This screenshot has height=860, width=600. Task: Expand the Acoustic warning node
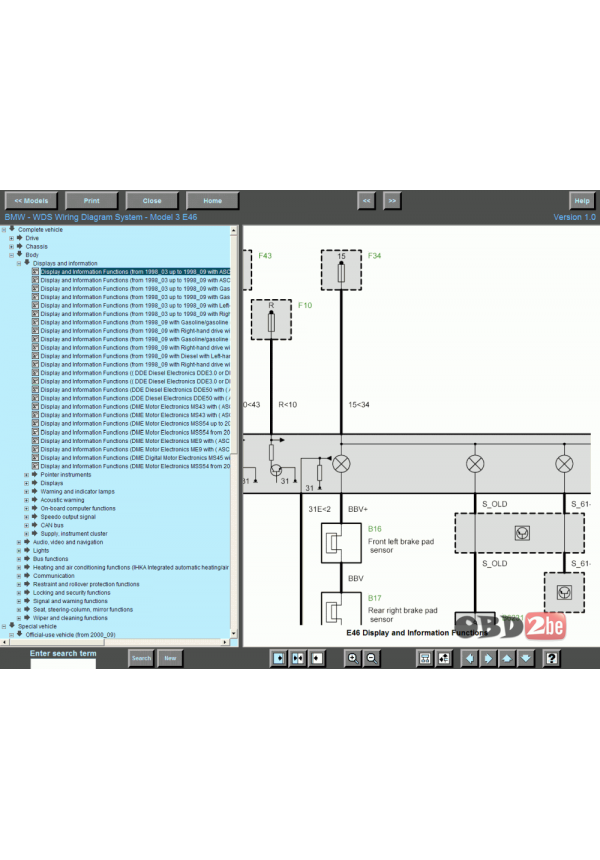tap(26, 500)
